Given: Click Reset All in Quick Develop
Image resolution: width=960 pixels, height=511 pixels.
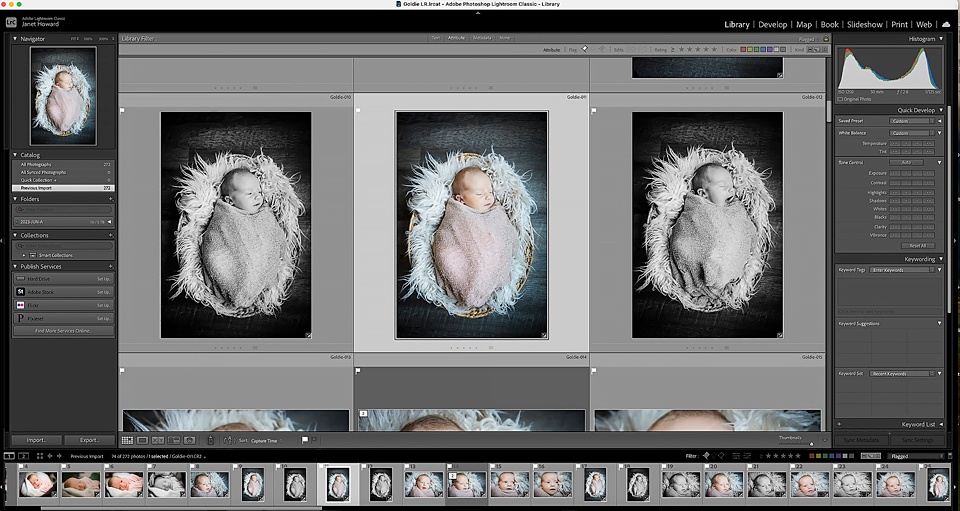Looking at the screenshot, I should [918, 245].
